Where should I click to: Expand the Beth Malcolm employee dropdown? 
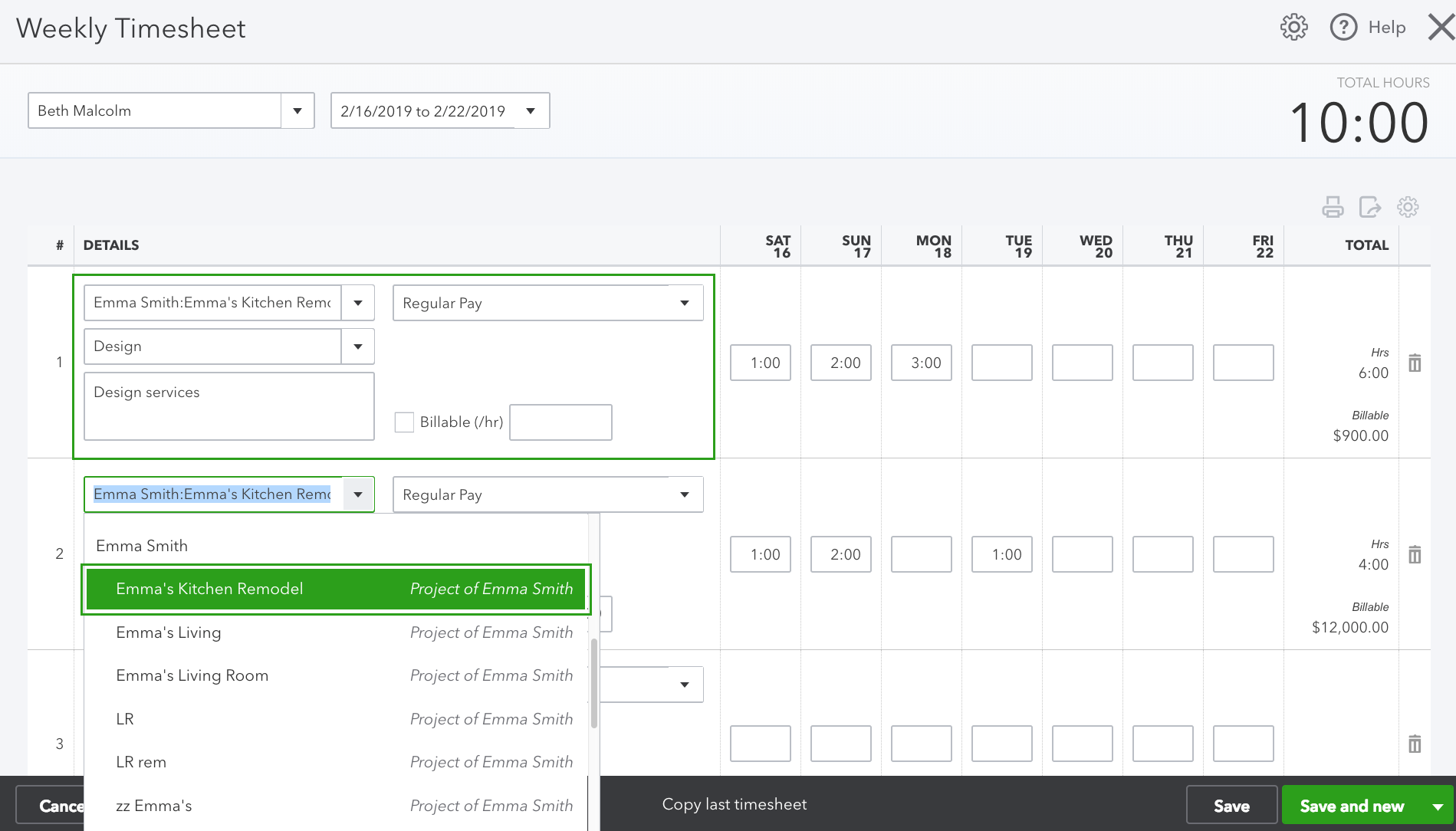pyautogui.click(x=297, y=111)
